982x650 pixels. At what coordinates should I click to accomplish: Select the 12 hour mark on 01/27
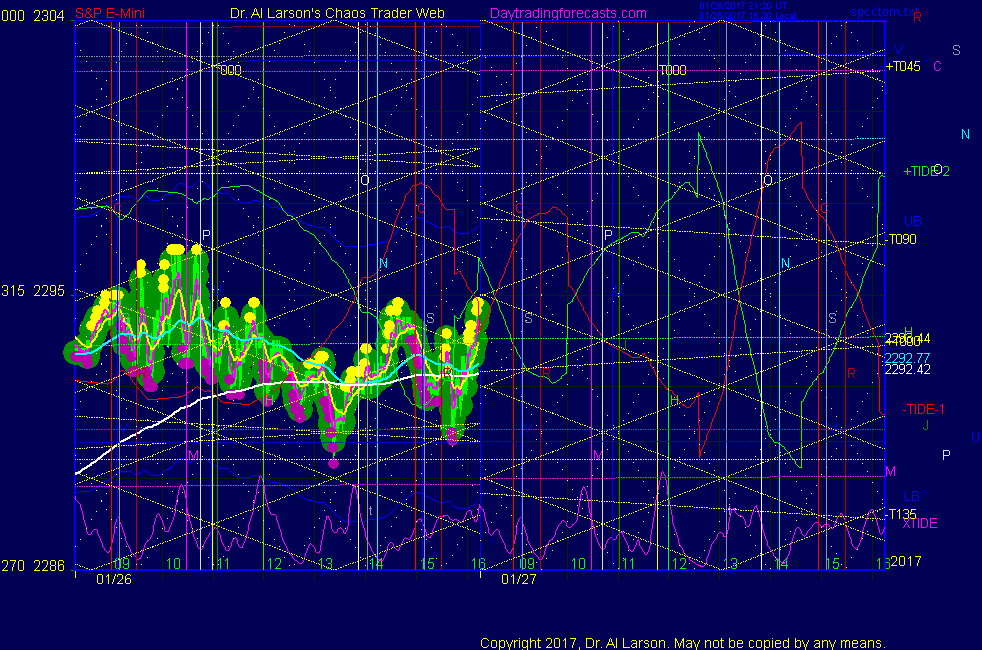(x=680, y=564)
